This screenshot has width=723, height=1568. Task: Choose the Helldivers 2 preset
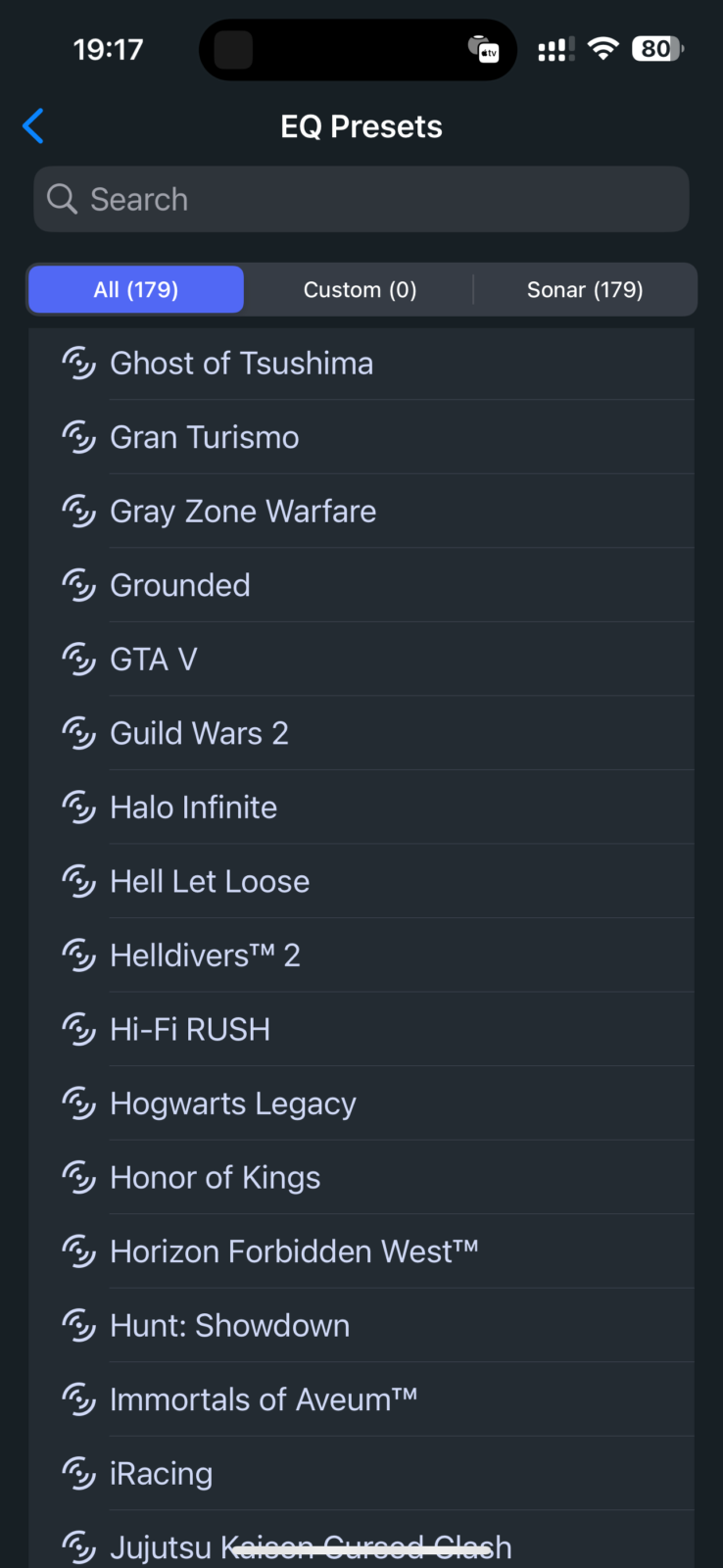coord(205,955)
